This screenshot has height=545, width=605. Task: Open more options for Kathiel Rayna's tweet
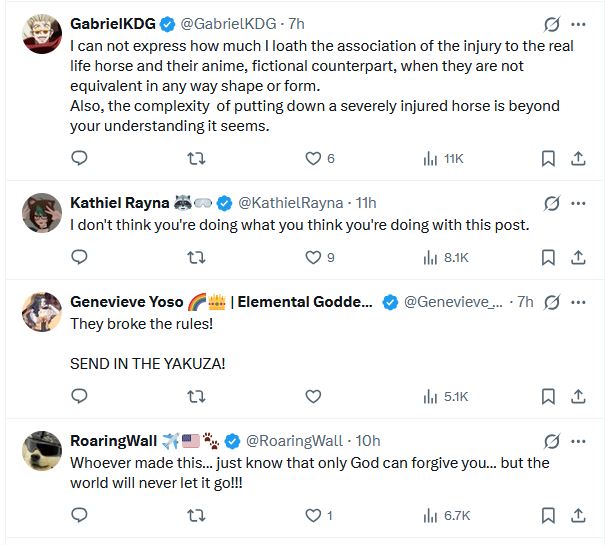point(578,202)
